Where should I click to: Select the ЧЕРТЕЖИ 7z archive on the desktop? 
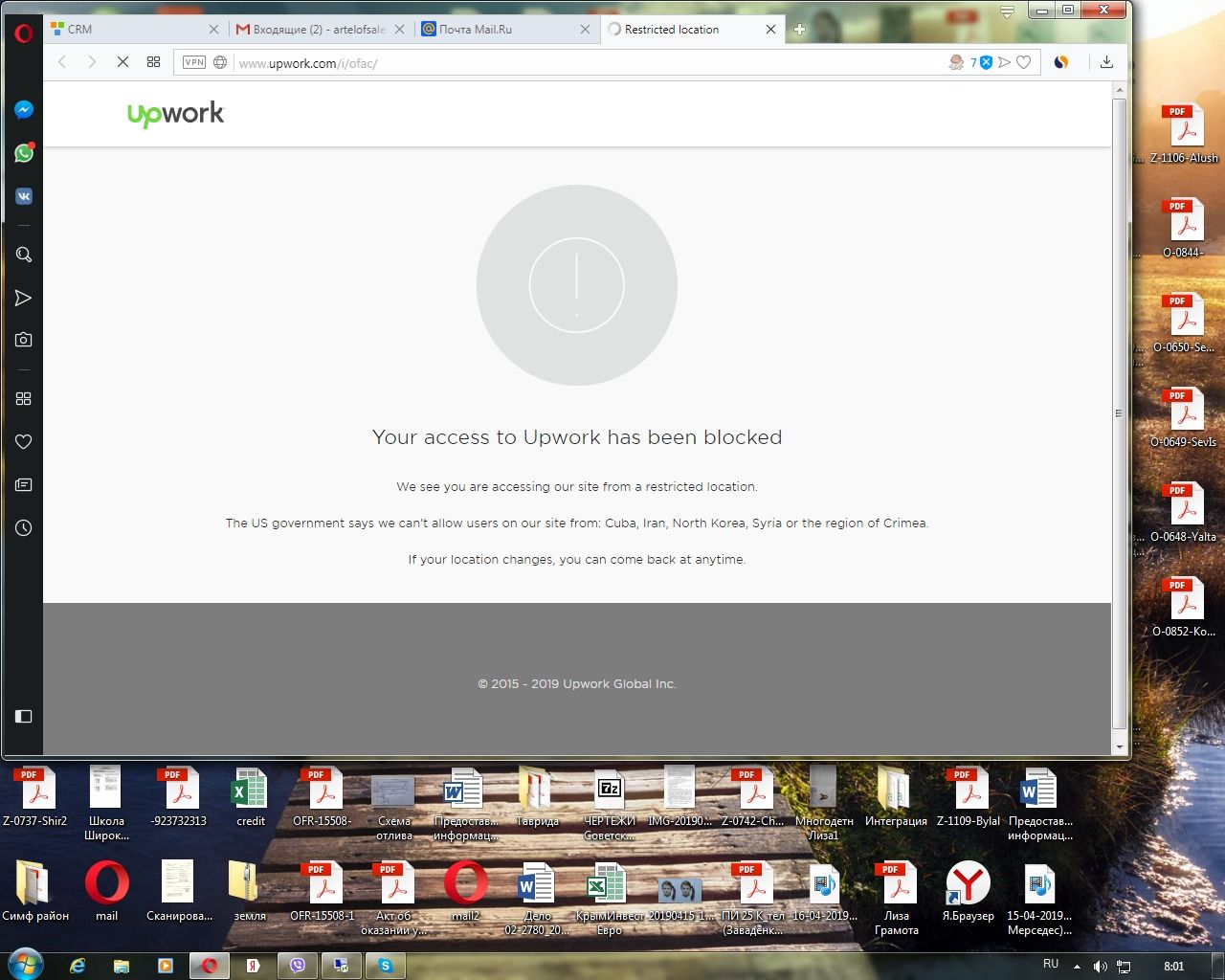point(610,804)
